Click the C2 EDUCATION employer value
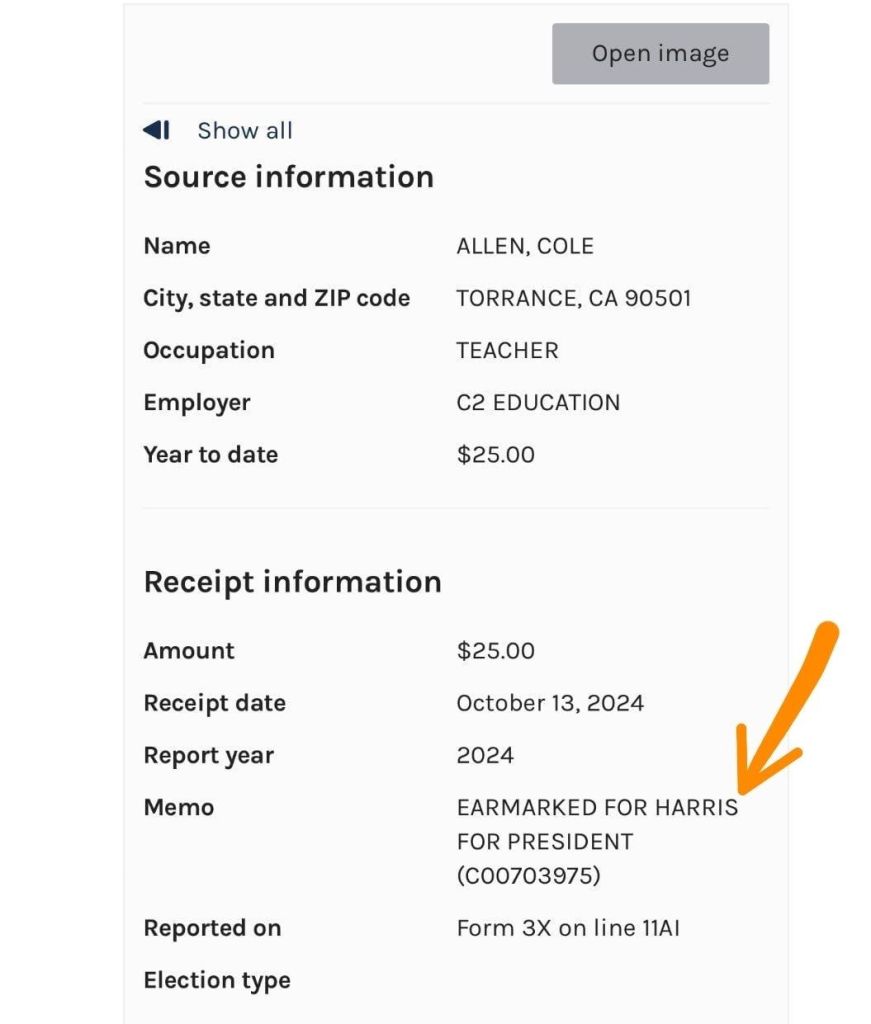Viewport: 871px width, 1024px height. [538, 403]
